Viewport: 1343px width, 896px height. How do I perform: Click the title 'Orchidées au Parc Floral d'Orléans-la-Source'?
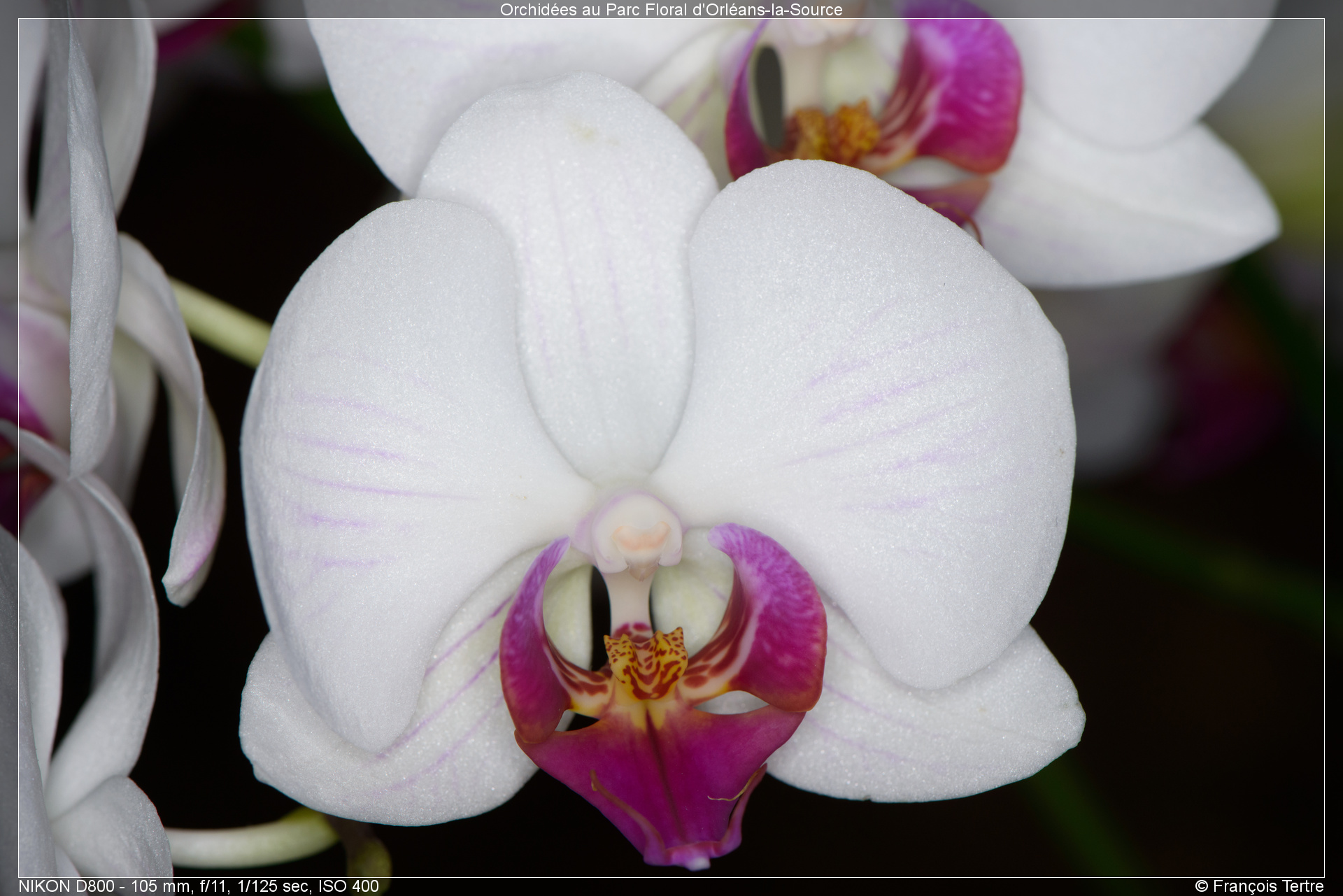pyautogui.click(x=671, y=9)
